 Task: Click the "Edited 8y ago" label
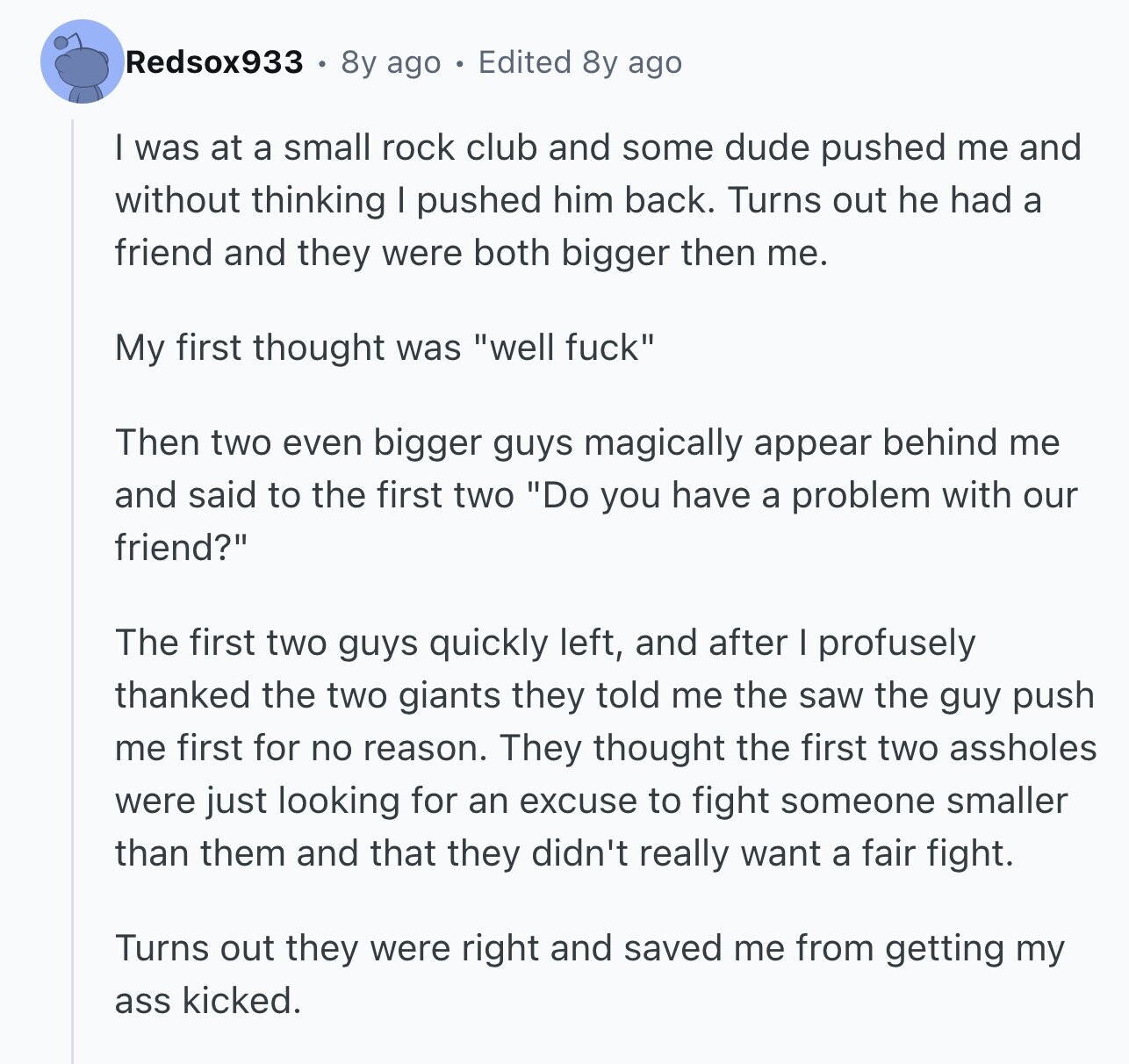tap(579, 62)
